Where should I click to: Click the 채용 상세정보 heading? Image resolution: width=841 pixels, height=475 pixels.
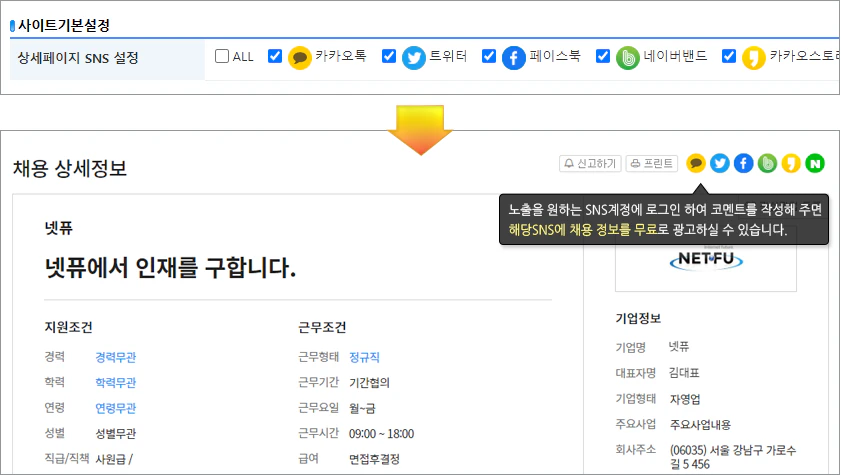pyautogui.click(x=70, y=168)
